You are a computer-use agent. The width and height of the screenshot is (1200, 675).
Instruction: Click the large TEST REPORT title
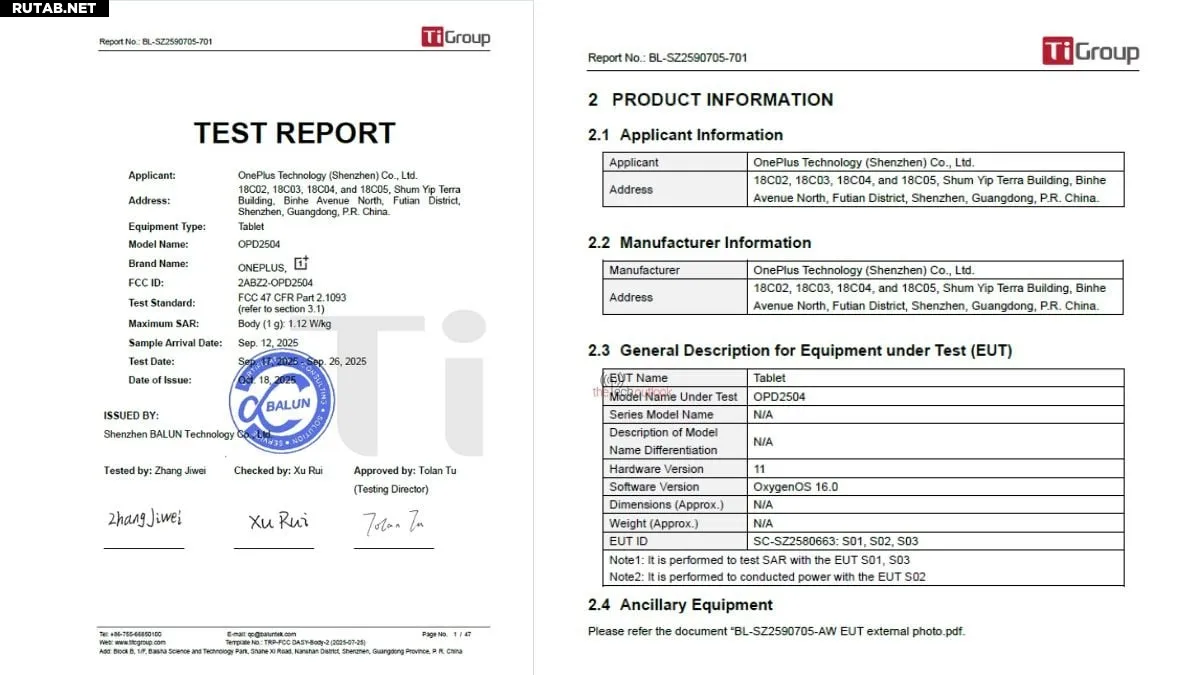[x=294, y=133]
